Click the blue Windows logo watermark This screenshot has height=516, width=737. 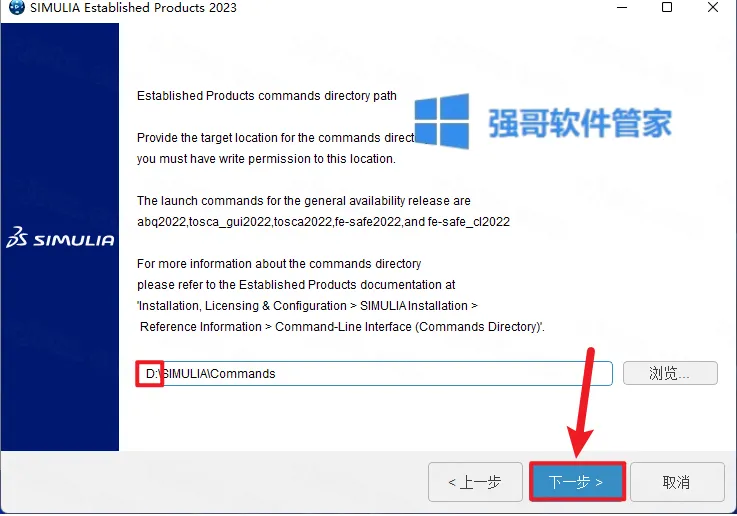pos(442,121)
